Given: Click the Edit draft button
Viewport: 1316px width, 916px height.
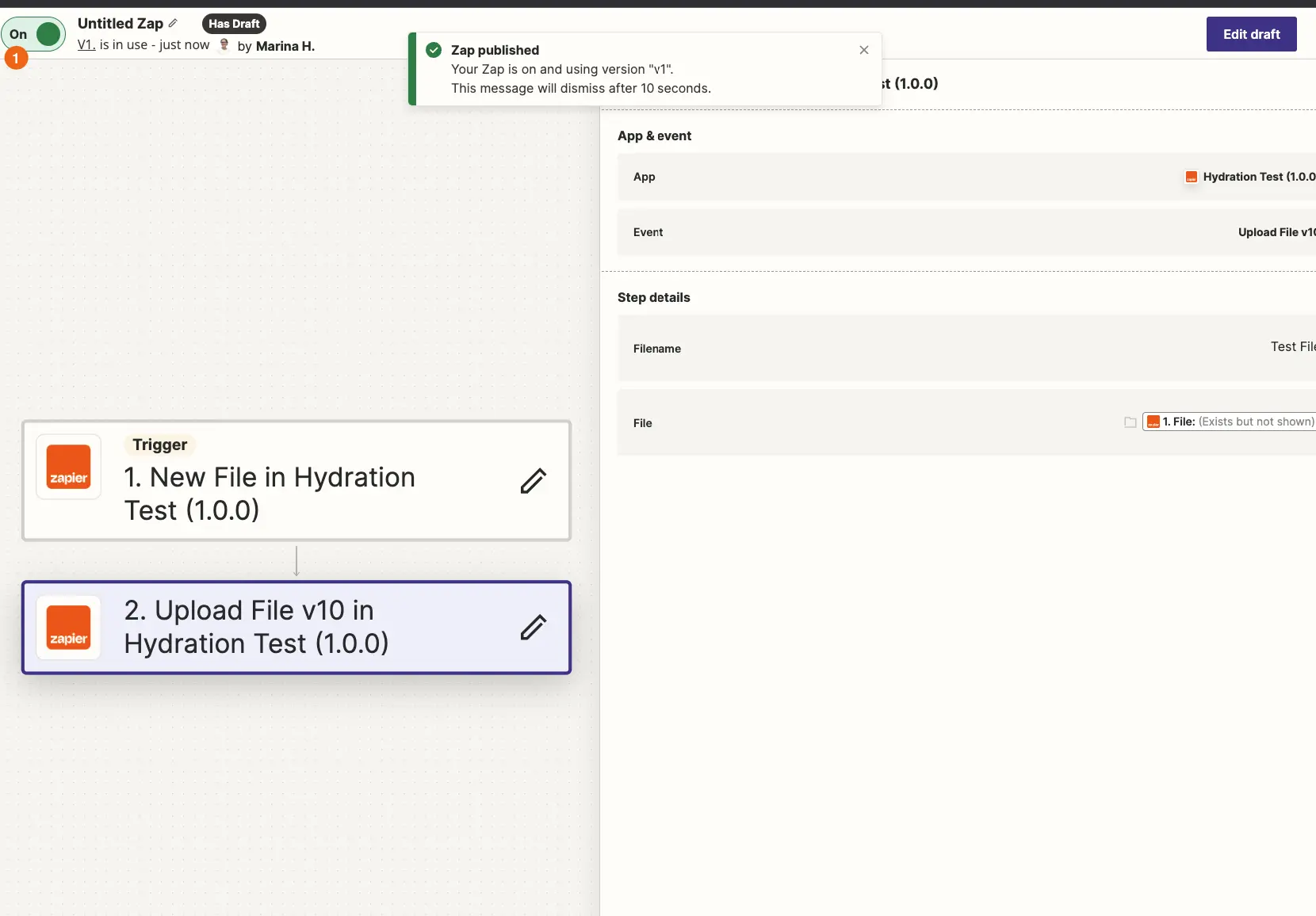Looking at the screenshot, I should [1251, 34].
